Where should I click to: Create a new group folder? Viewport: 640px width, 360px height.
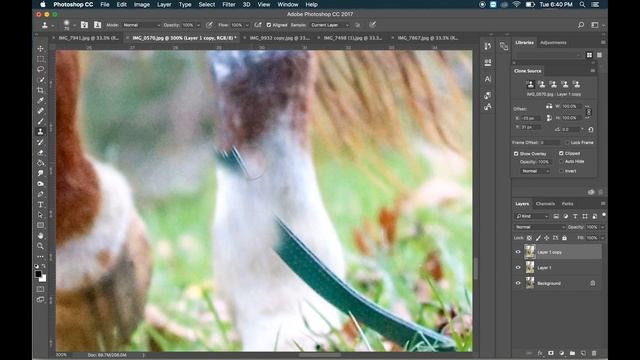572,353
